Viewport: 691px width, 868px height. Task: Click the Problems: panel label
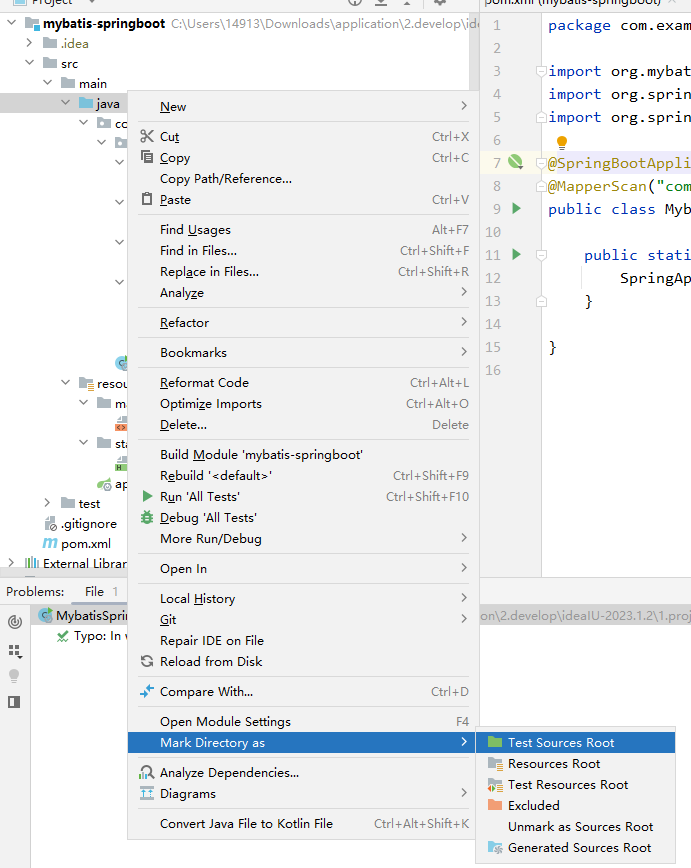pyautogui.click(x=35, y=591)
